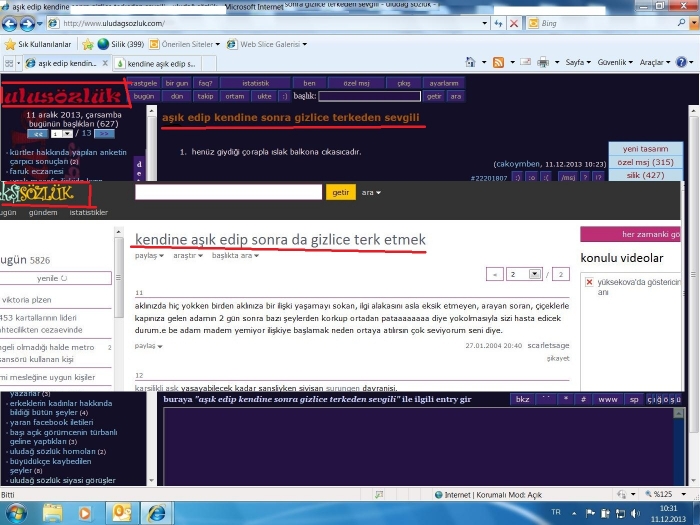Click the '/msj' button under the entry

pos(568,177)
